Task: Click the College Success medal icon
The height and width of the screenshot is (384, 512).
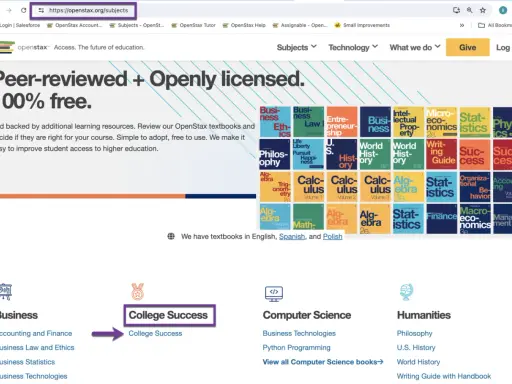Action: pos(137,291)
